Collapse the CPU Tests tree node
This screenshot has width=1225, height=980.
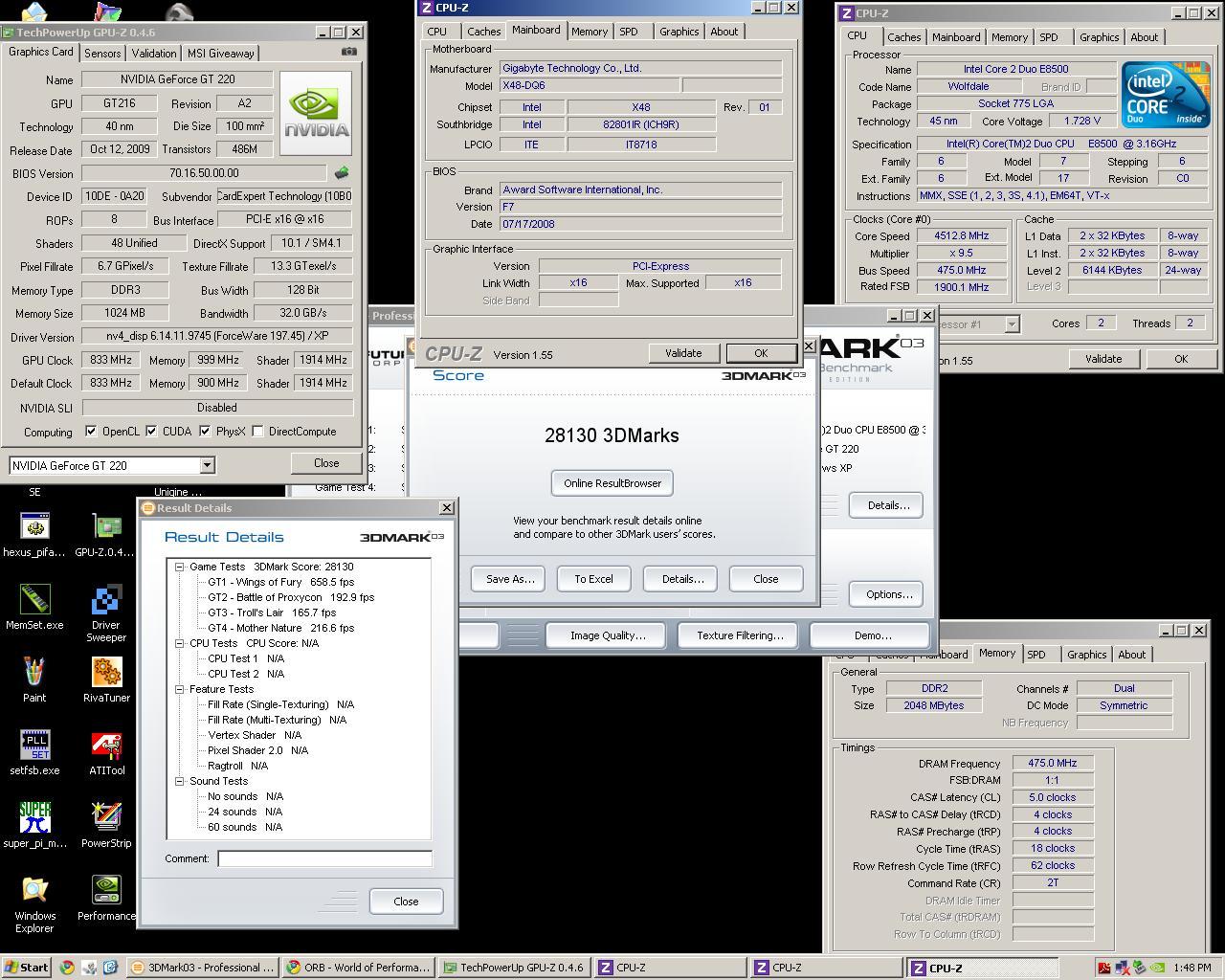179,643
